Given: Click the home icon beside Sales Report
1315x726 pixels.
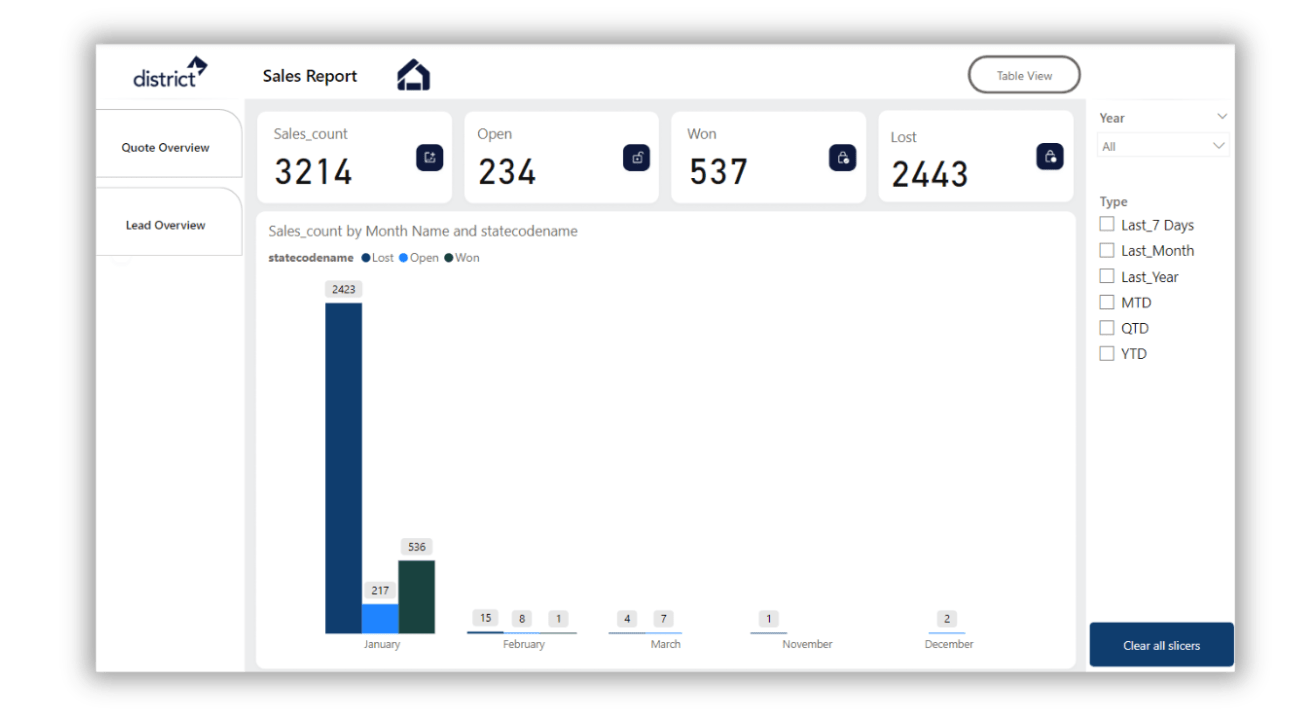Looking at the screenshot, I should pos(414,74).
